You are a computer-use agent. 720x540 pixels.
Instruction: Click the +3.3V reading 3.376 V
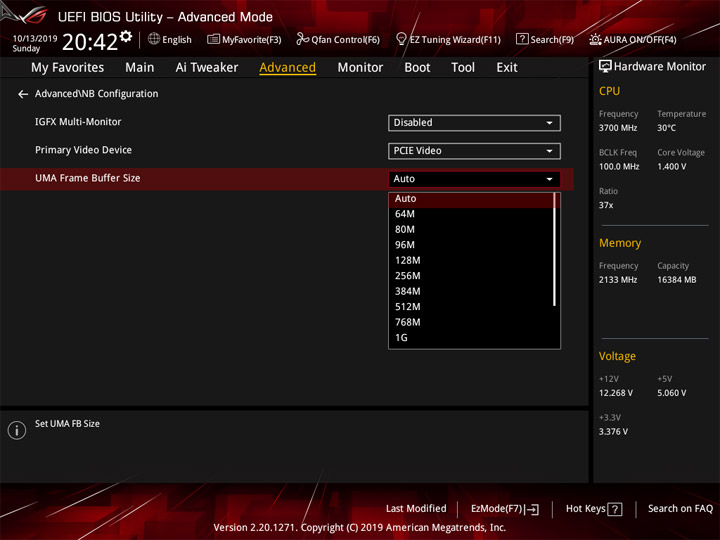(x=613, y=432)
